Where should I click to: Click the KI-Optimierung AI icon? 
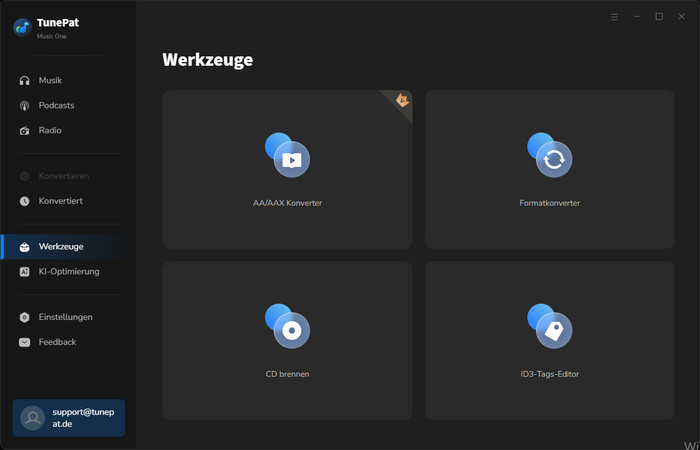pyautogui.click(x=25, y=271)
